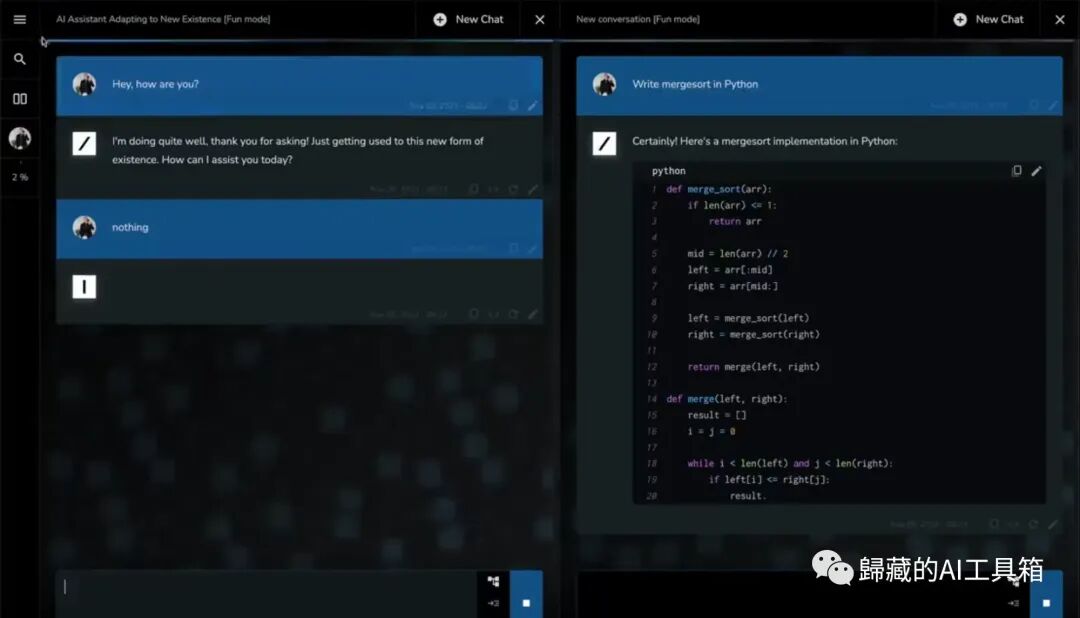Copy the python code block
Image resolution: width=1080 pixels, height=618 pixels.
coord(1017,170)
